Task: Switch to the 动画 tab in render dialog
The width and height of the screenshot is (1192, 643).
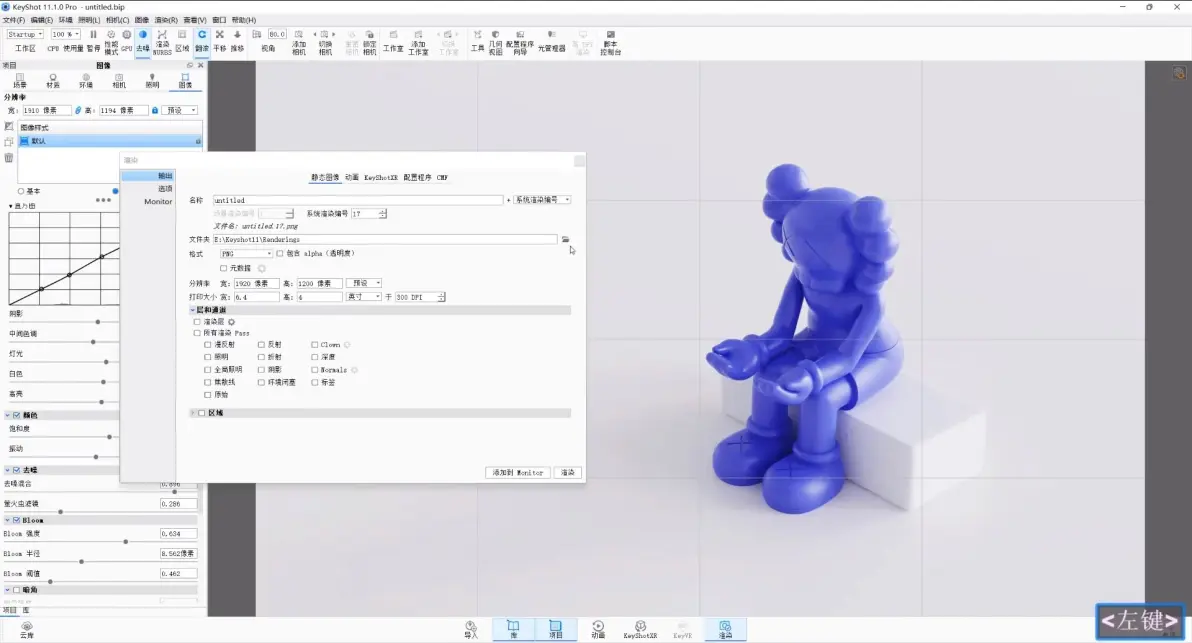Action: tap(352, 178)
